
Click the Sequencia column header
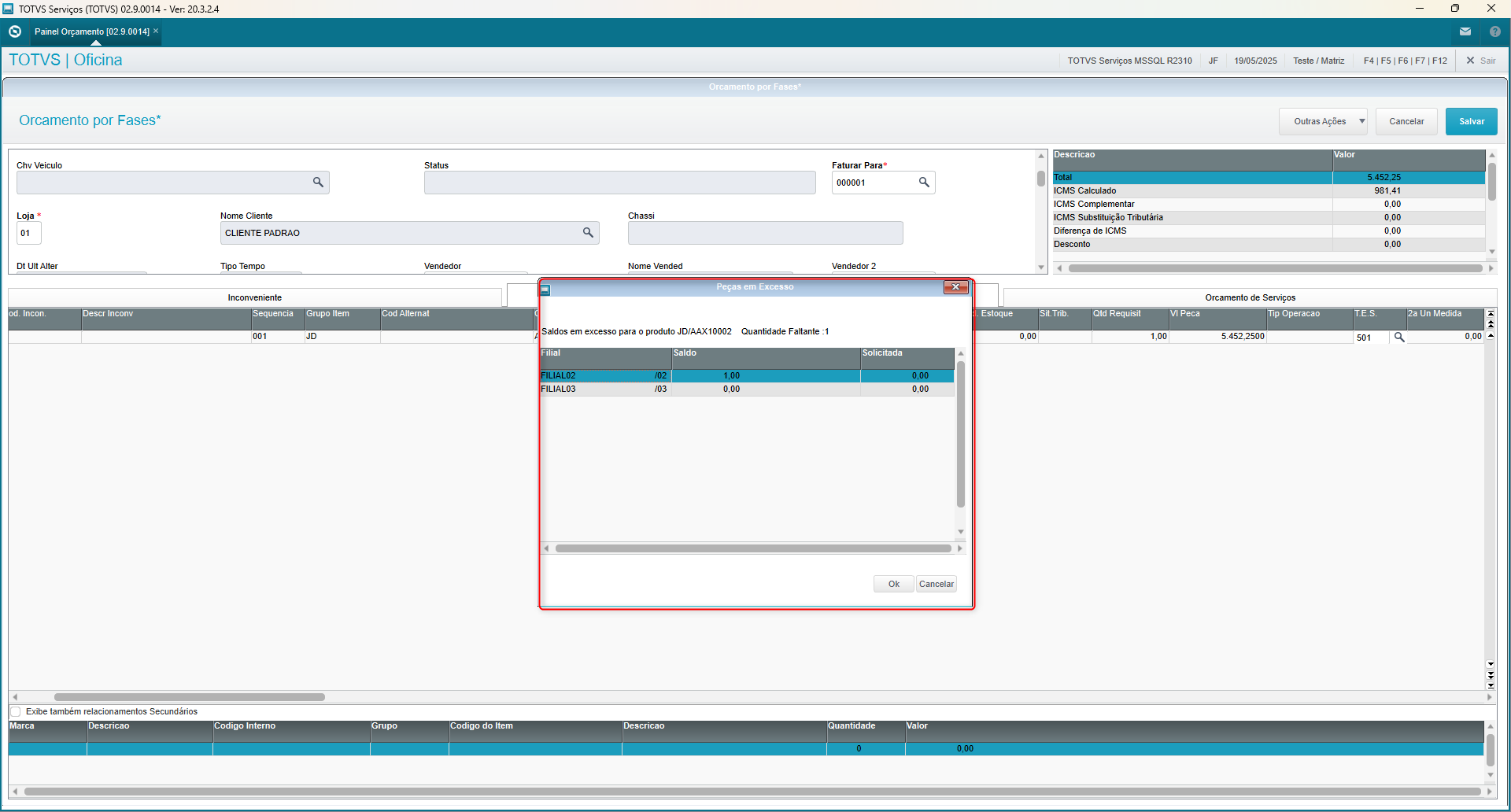click(x=278, y=319)
